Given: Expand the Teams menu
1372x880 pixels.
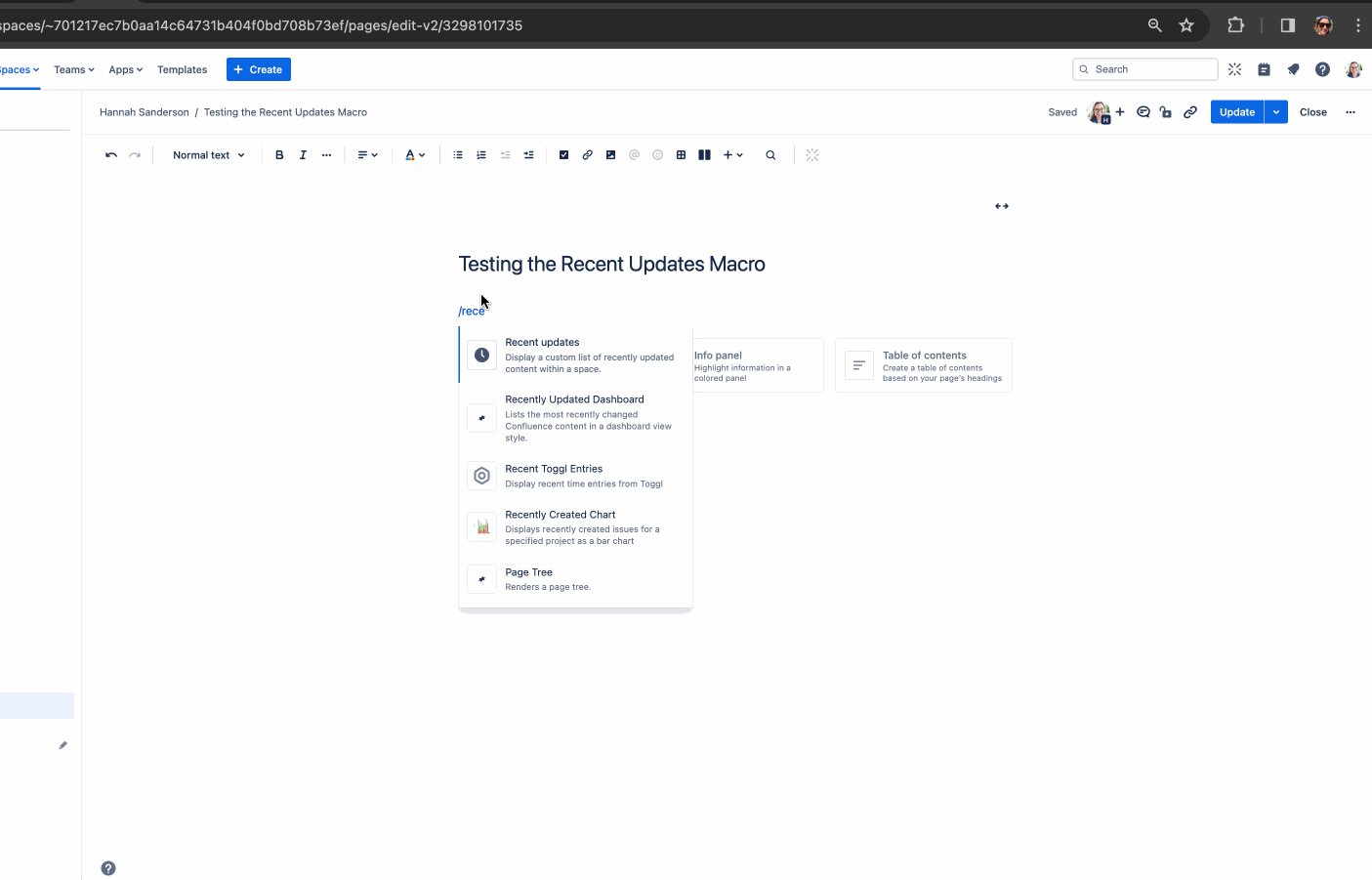Looking at the screenshot, I should click(74, 69).
